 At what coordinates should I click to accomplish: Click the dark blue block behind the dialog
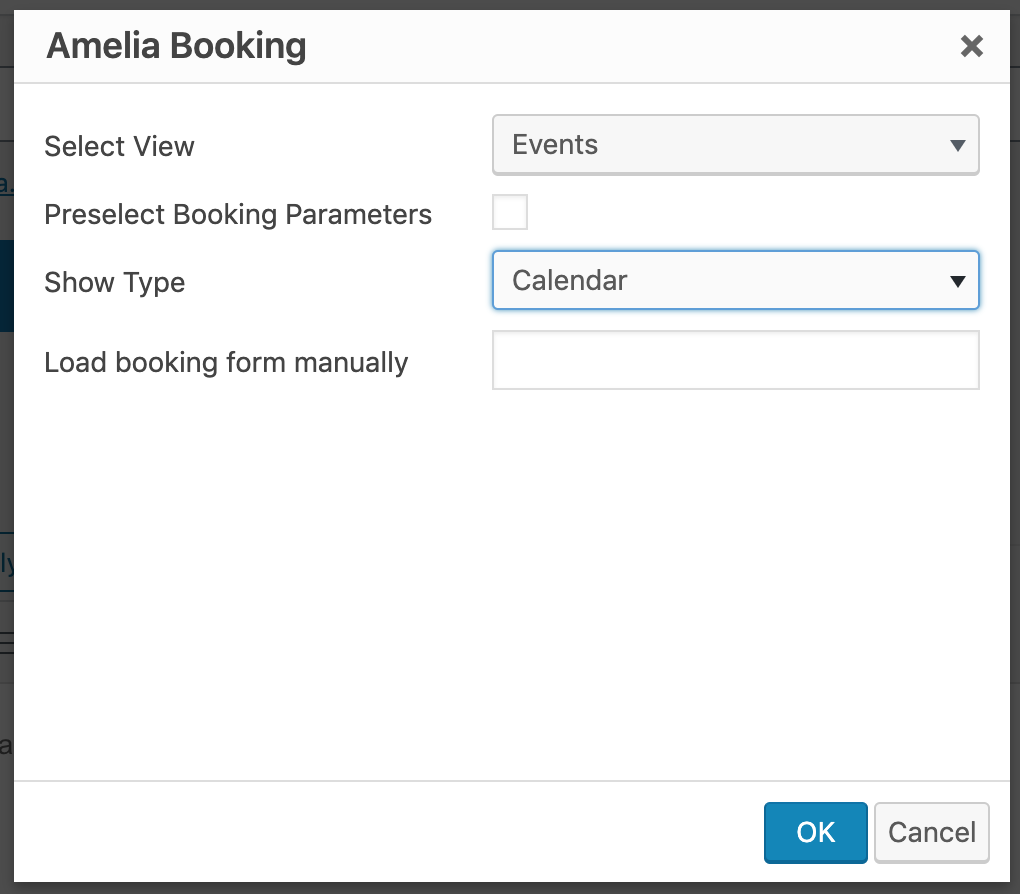pyautogui.click(x=6, y=285)
